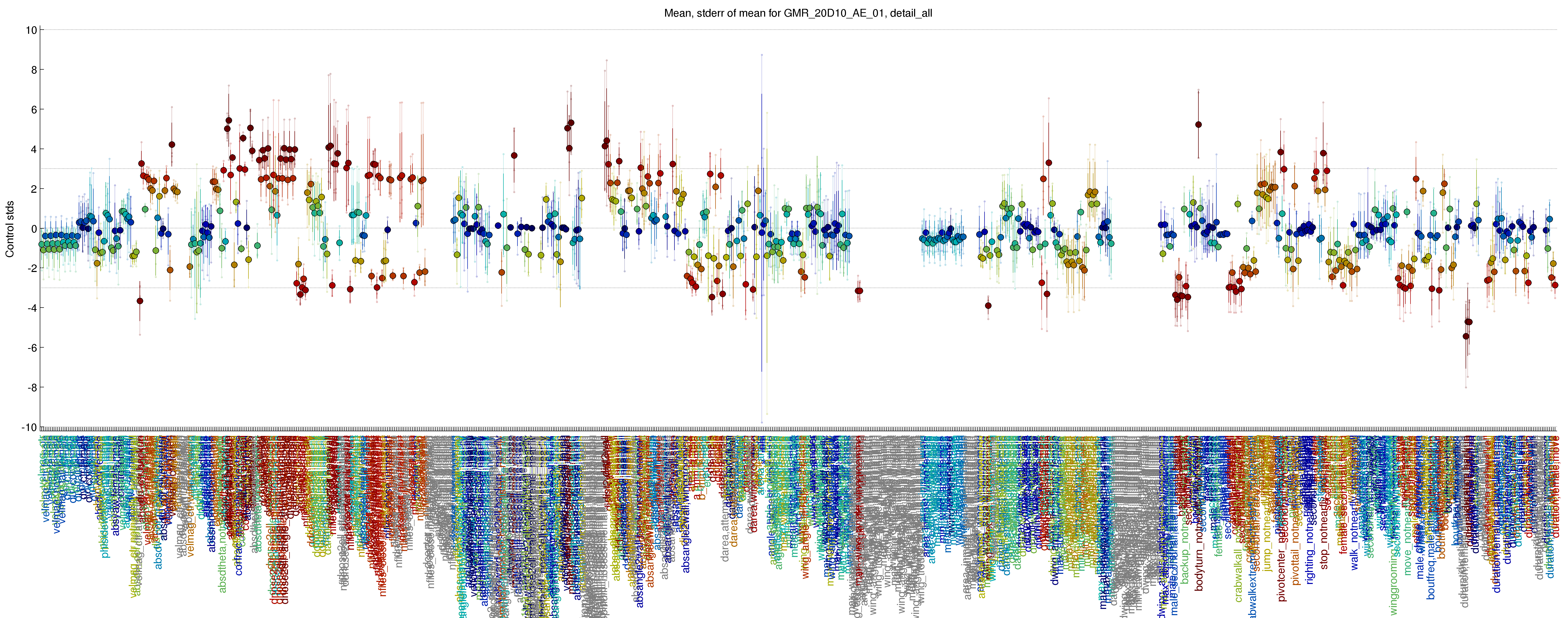Click the isolated dark red data point near 5
This screenshot has height=618, width=1568.
click(x=1198, y=125)
